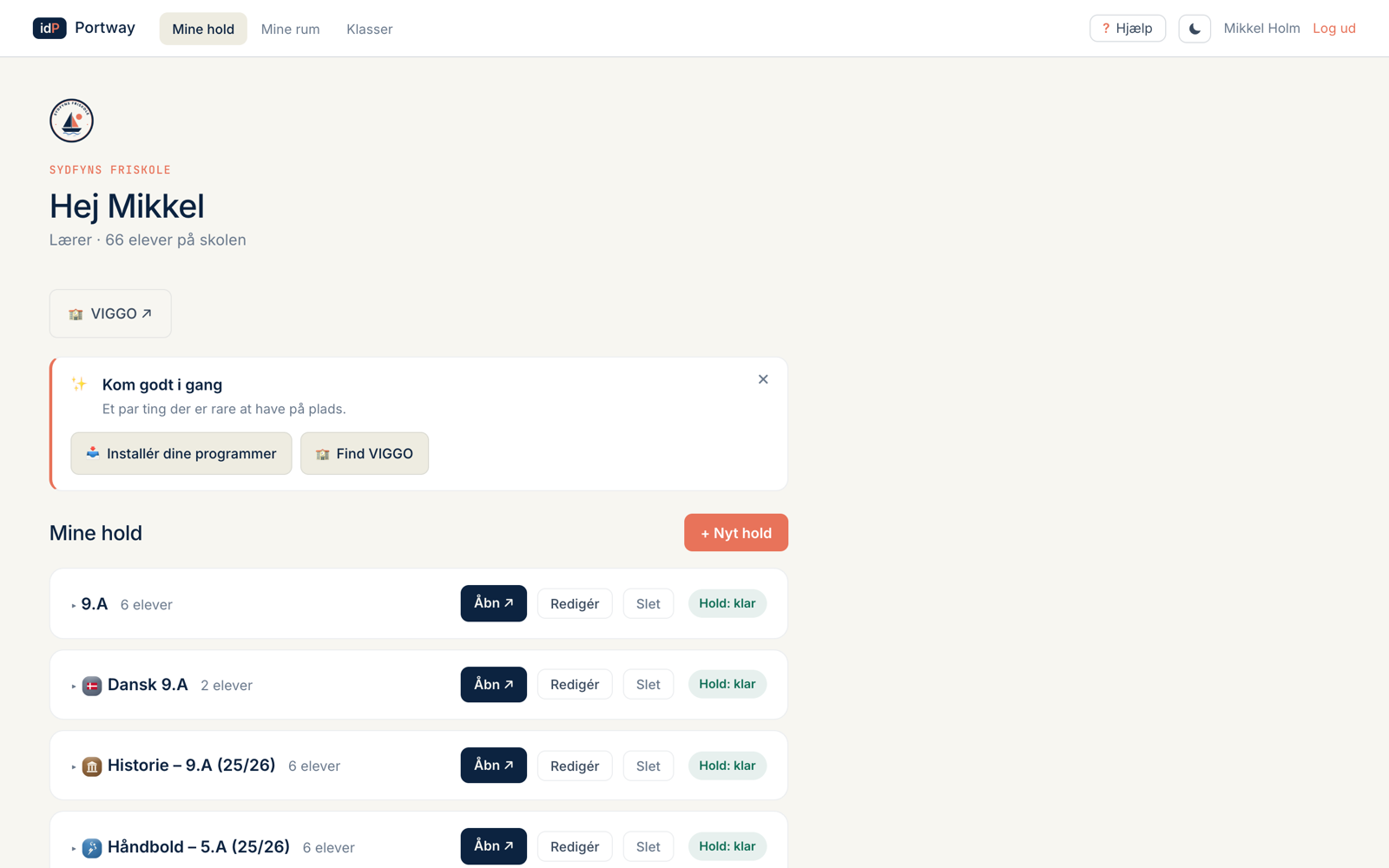Image resolution: width=1389 pixels, height=868 pixels.
Task: Click Find VIGGO button
Action: click(365, 453)
